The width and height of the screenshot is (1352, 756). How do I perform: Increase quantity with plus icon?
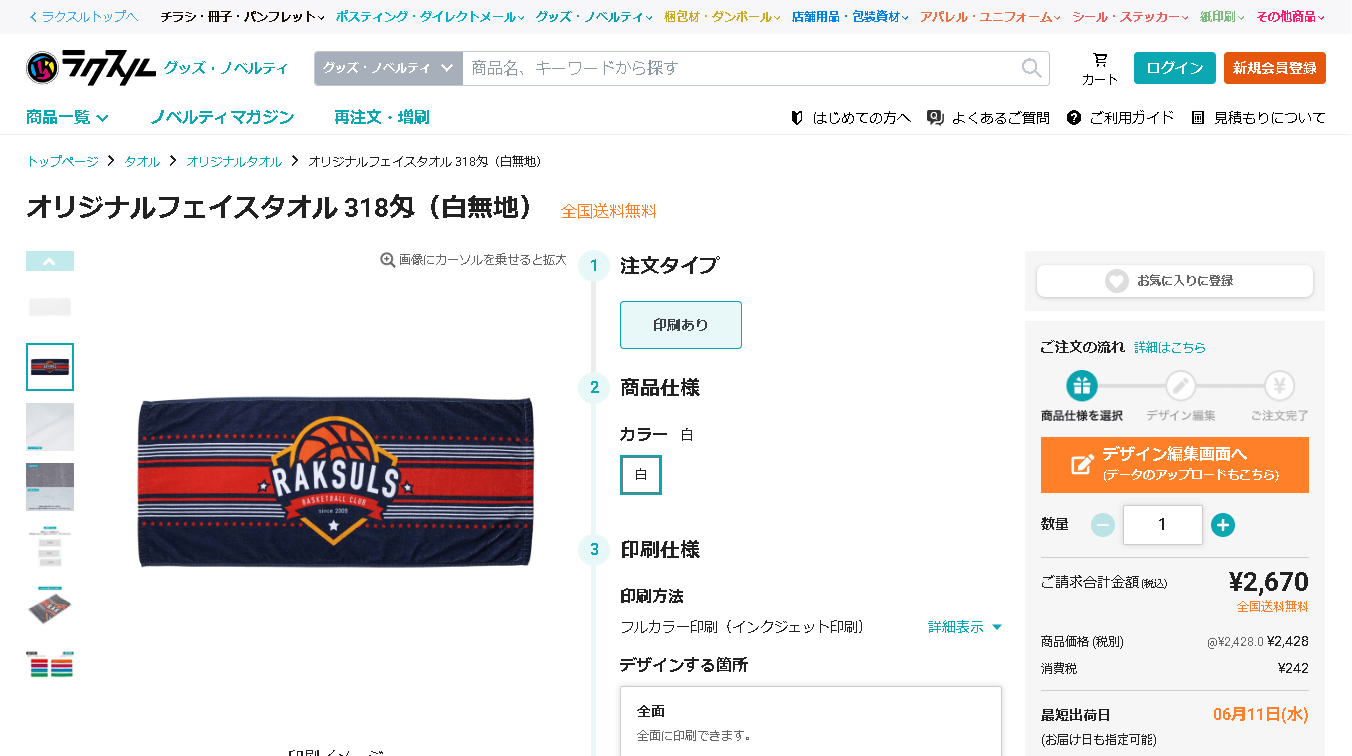[1223, 525]
